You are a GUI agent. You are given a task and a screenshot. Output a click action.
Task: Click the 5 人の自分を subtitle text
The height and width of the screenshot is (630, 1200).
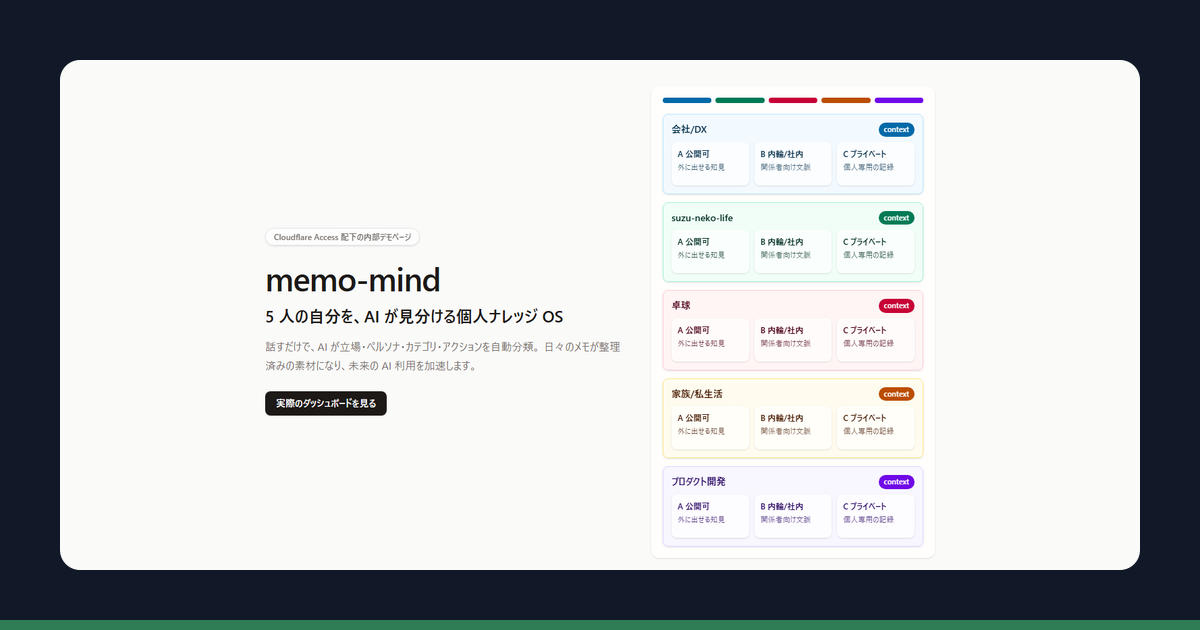click(414, 317)
